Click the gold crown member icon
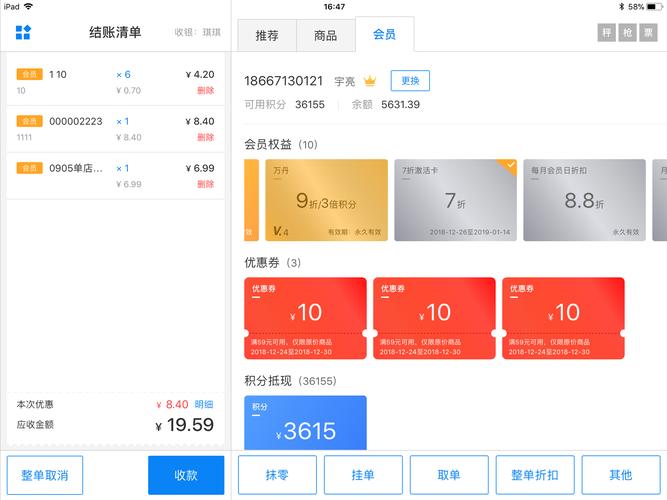The height and width of the screenshot is (500, 667). point(369,81)
